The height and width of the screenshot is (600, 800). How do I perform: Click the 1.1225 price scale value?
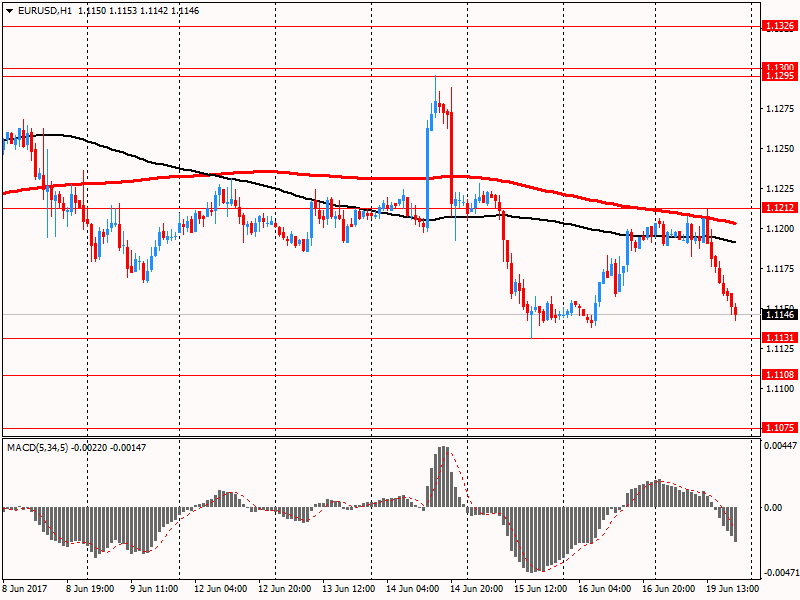click(780, 189)
